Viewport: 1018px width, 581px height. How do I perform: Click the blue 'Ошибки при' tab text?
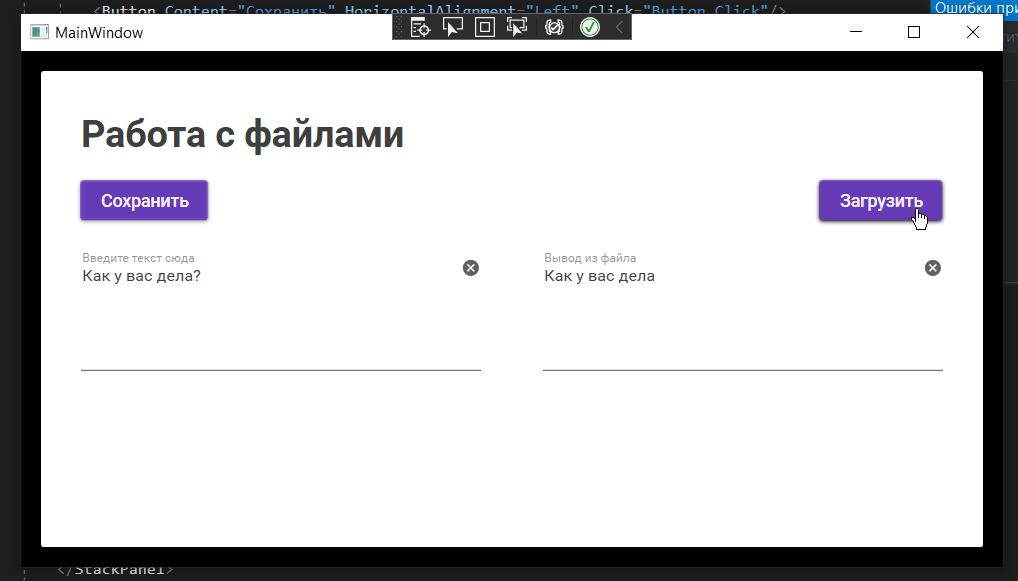tap(975, 7)
